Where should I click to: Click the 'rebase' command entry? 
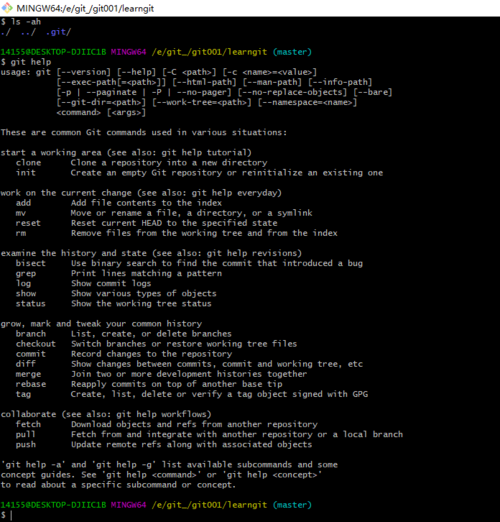(x=31, y=384)
